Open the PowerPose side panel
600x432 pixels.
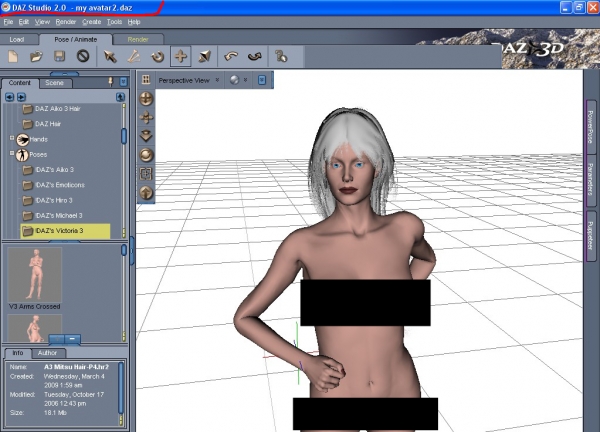[x=590, y=127]
